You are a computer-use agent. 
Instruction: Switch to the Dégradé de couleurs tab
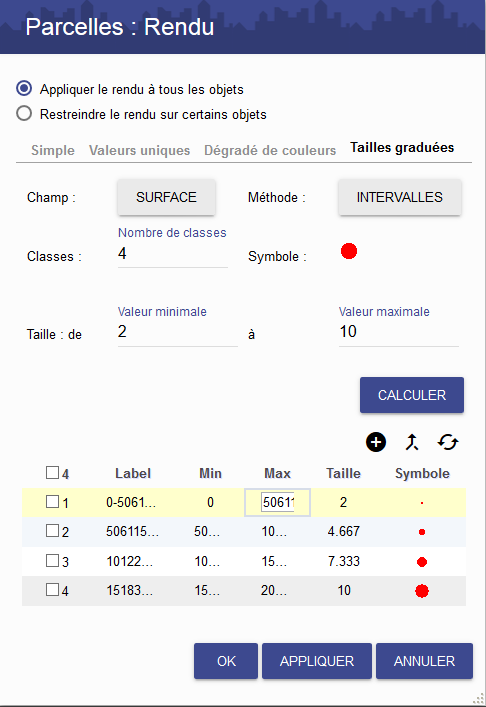(x=270, y=150)
